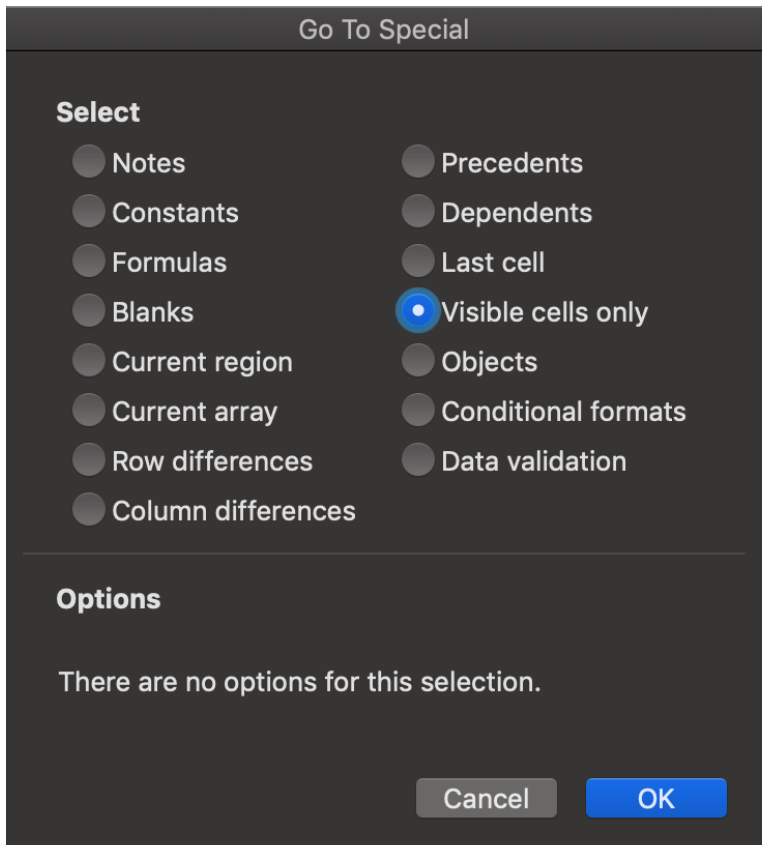Screen dimensions: 768x852
Task: Select Row differences radio button
Action: (x=89, y=460)
